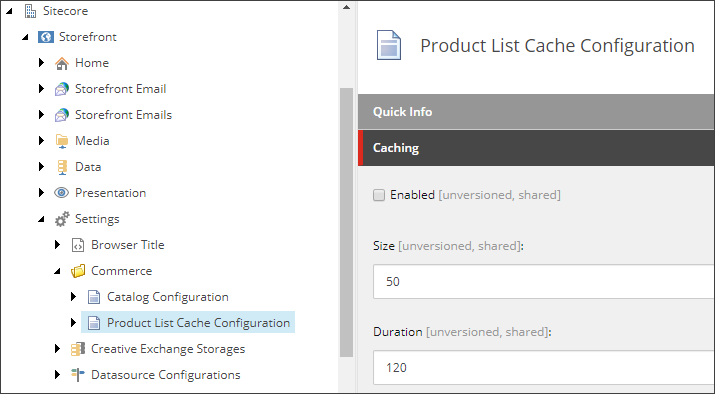Select the Storefront tree item label

pos(88,37)
